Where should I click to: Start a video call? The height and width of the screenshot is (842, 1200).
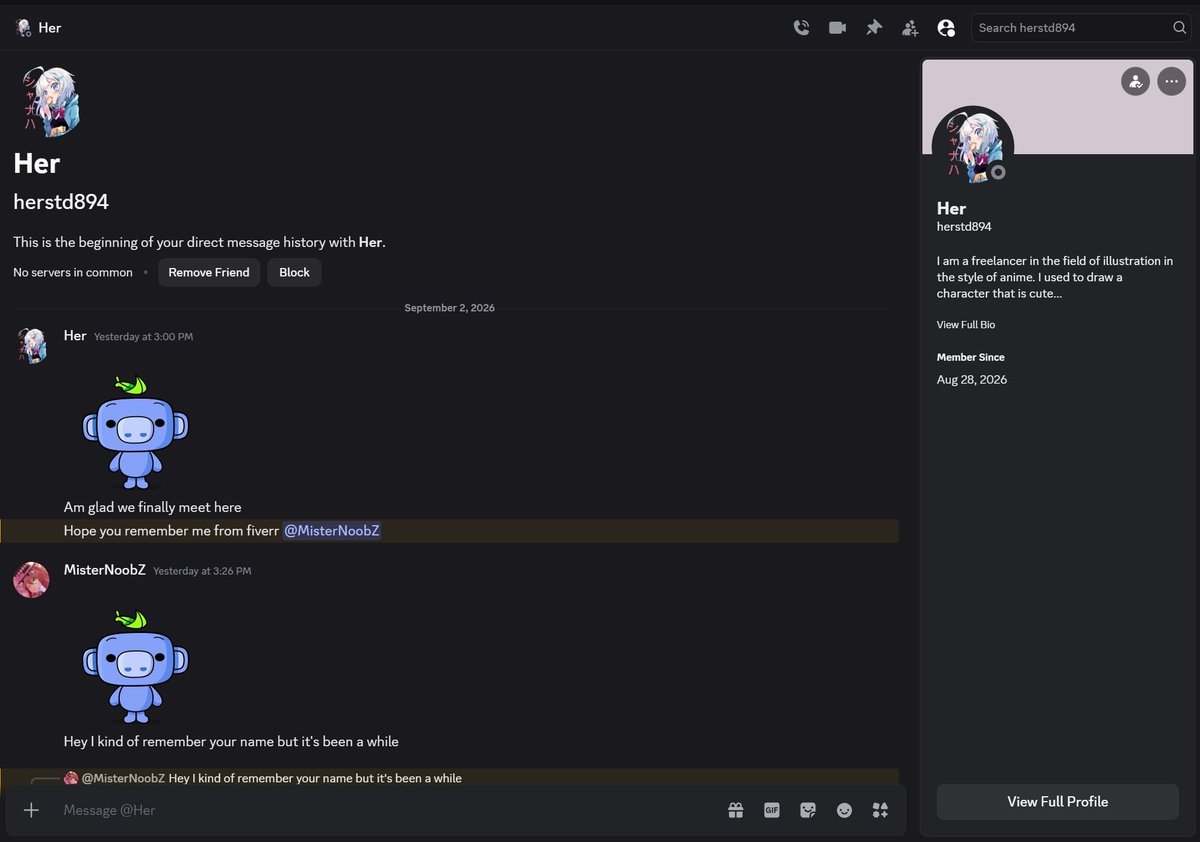(837, 28)
